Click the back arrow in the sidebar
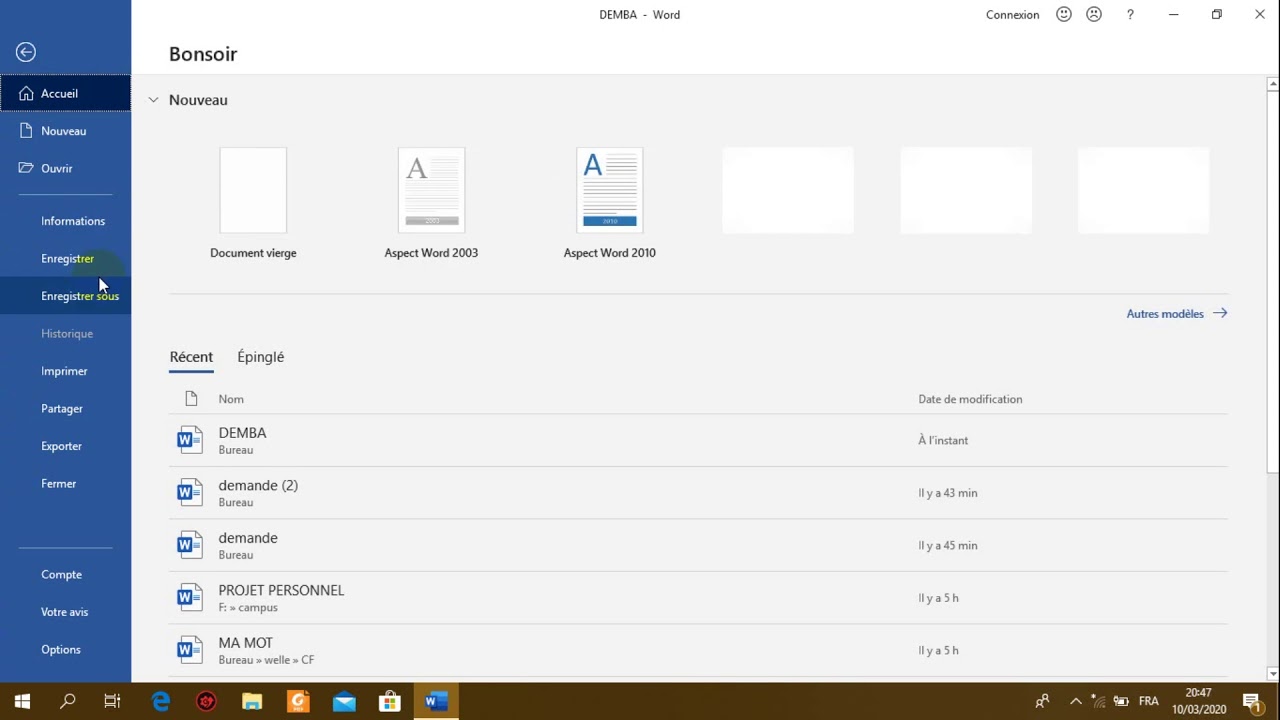Screen dimensions: 1280x720 click(x=25, y=51)
